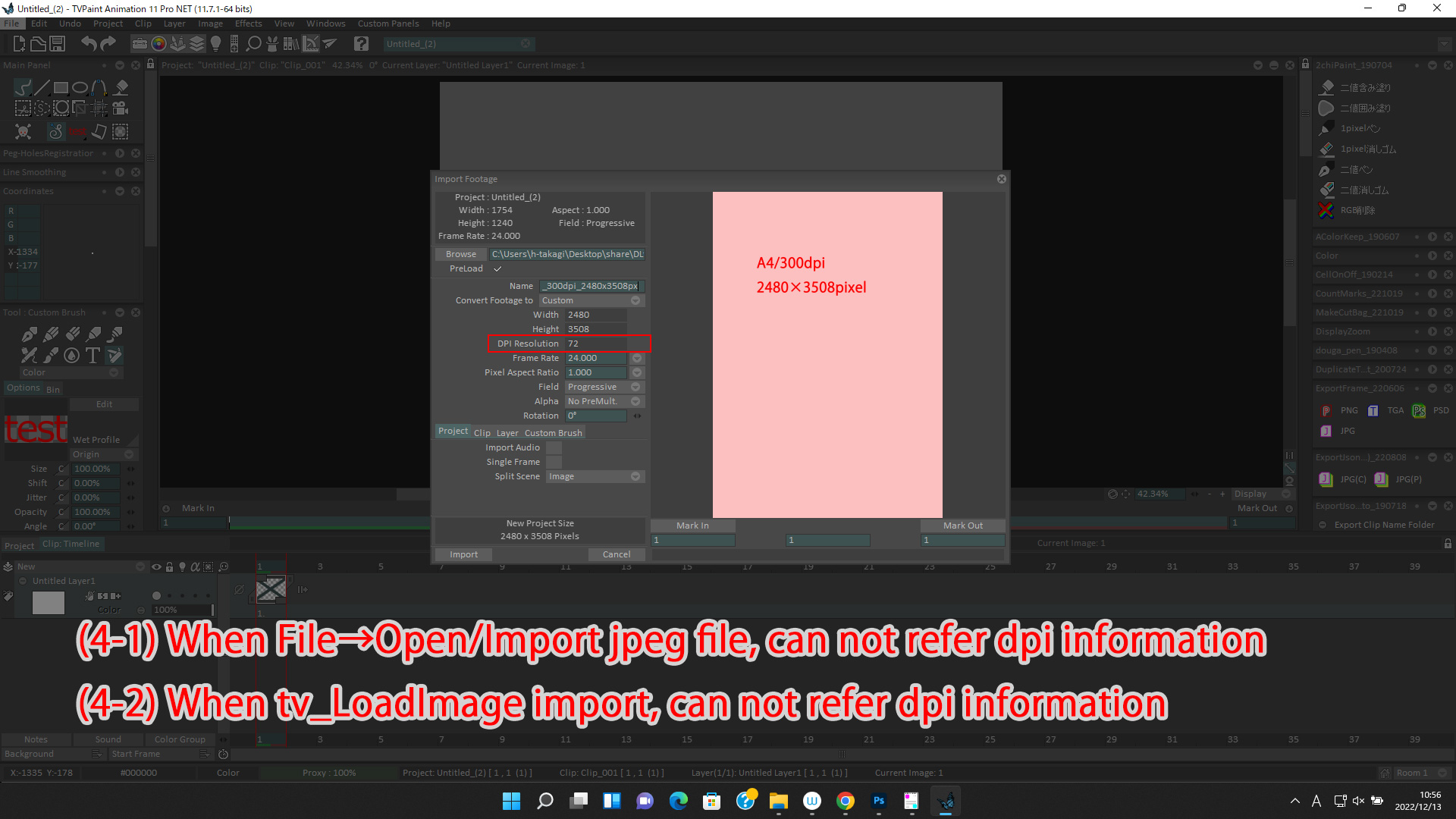This screenshot has width=1456, height=819.
Task: Click the PSD export icon
Action: pos(1419,410)
